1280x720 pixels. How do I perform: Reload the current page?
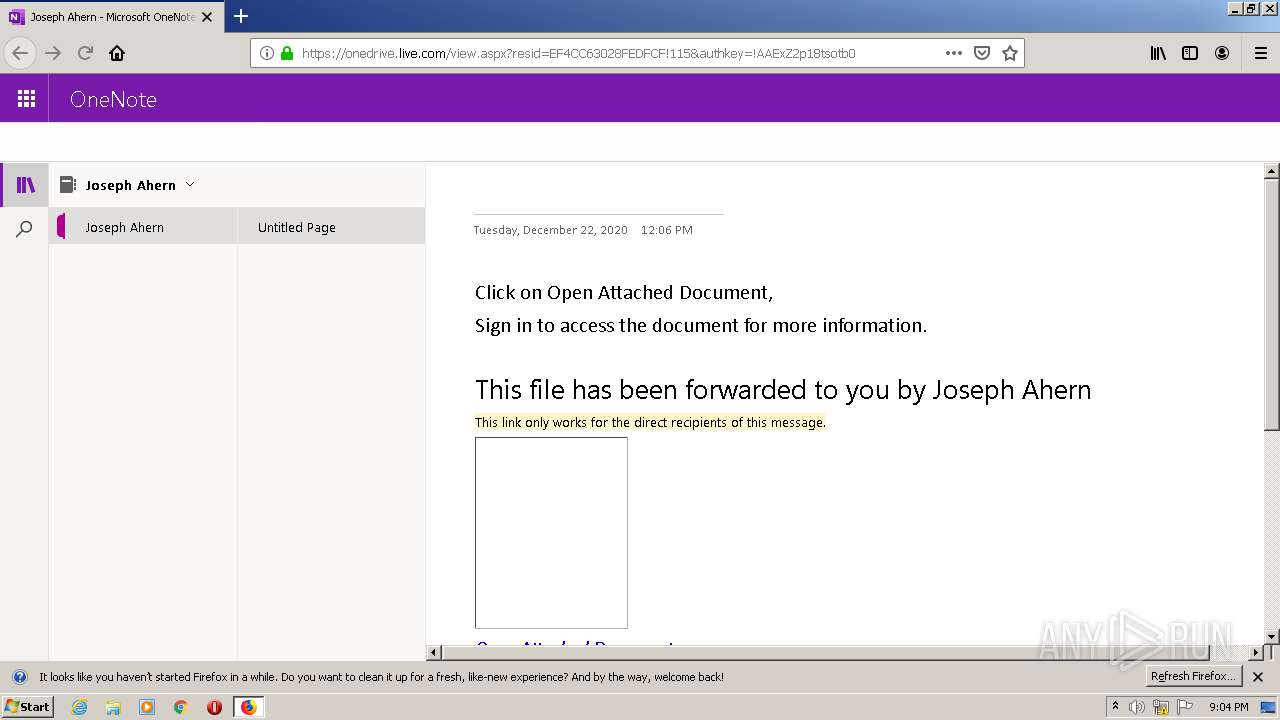point(85,53)
